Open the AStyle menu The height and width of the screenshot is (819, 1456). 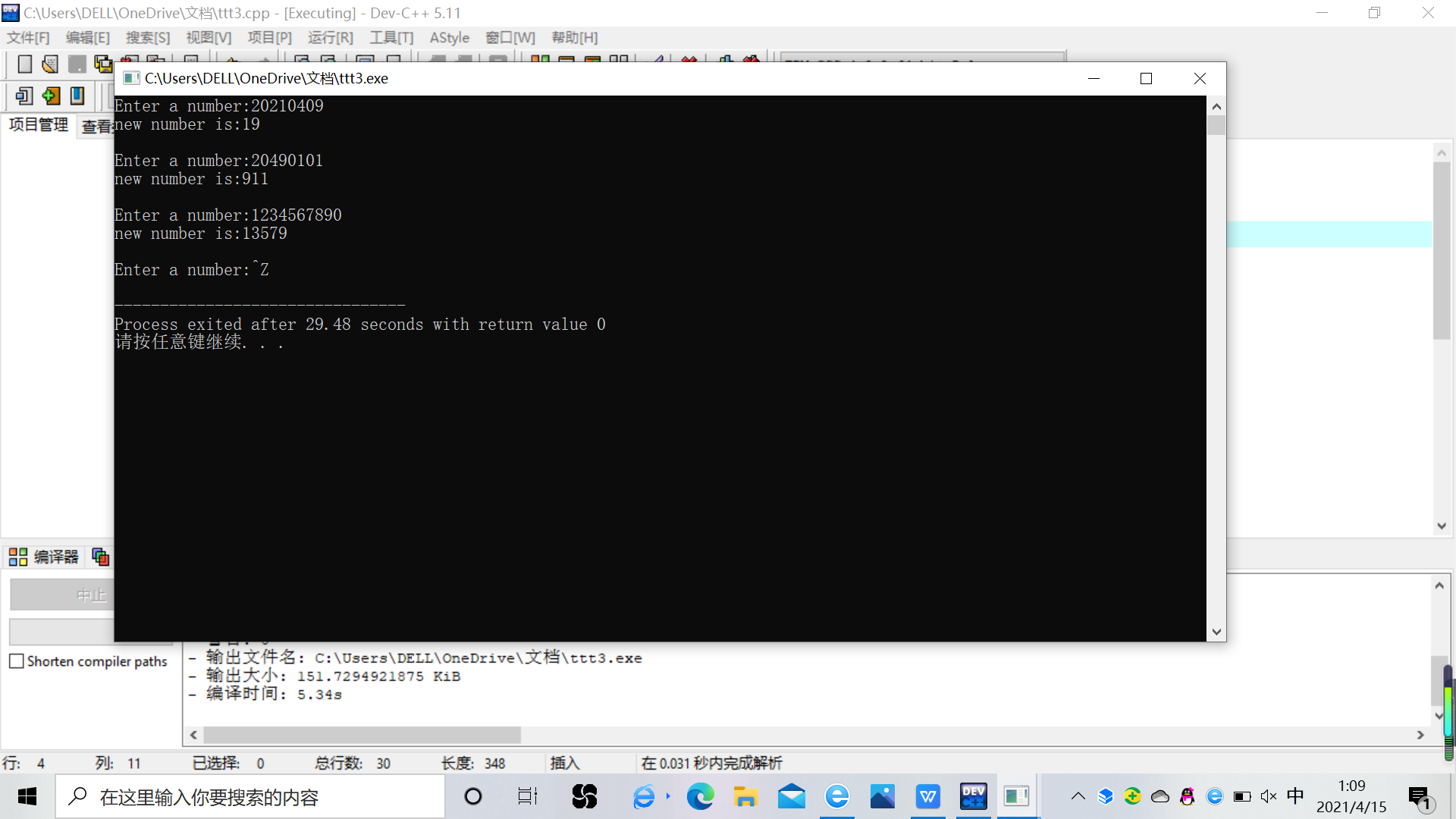click(x=449, y=38)
